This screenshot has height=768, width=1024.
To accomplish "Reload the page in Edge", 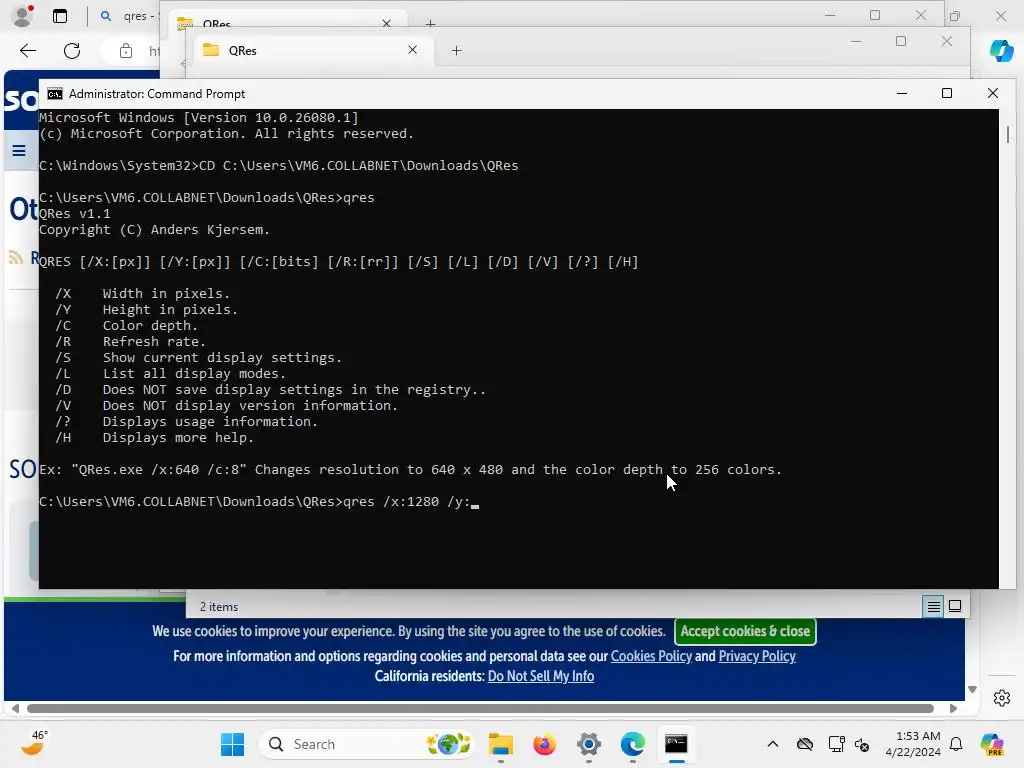I will click(72, 51).
